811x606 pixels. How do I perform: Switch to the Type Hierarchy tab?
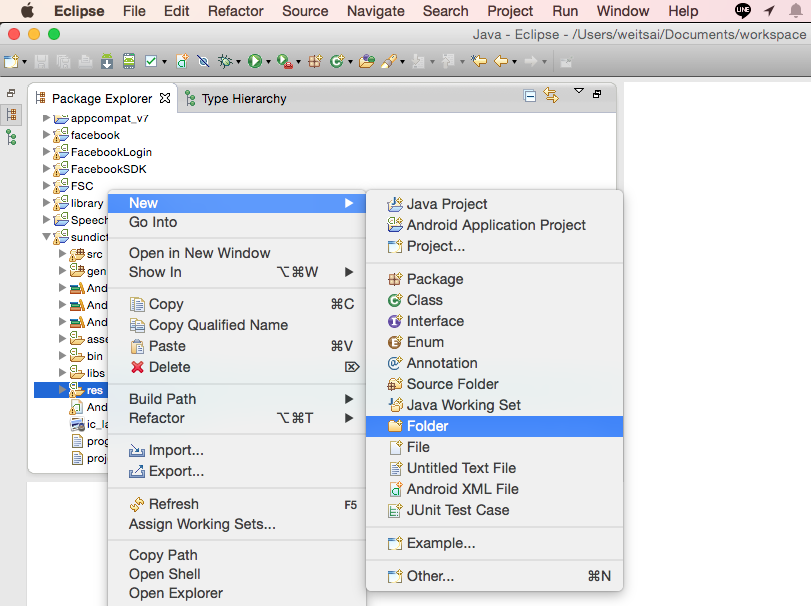[x=235, y=98]
